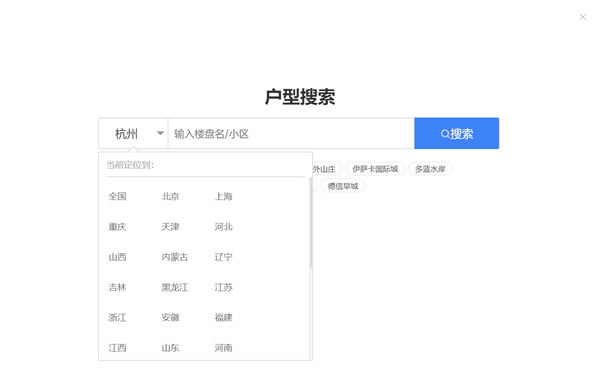
Task: Click the blue 搜索 button
Action: (x=457, y=133)
